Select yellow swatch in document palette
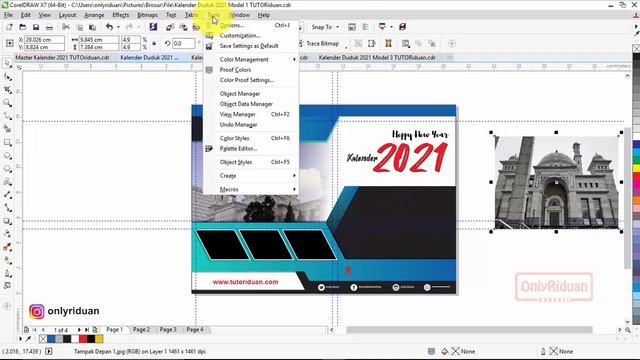This screenshot has width=640, height=360. [99, 339]
